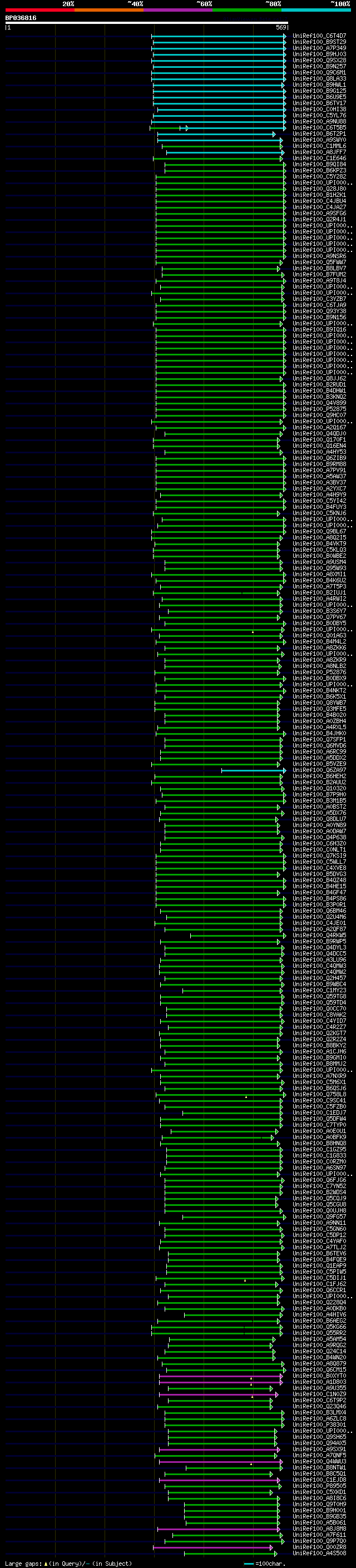Select the UniRef100_C6T5B5 label
This screenshot has width=356, height=1568.
click(x=319, y=128)
